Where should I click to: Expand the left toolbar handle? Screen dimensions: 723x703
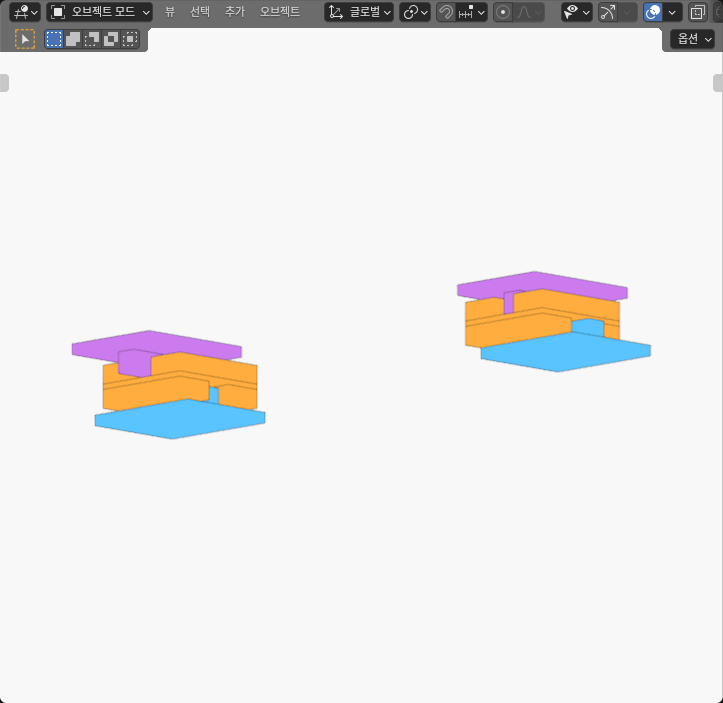(x=4, y=83)
